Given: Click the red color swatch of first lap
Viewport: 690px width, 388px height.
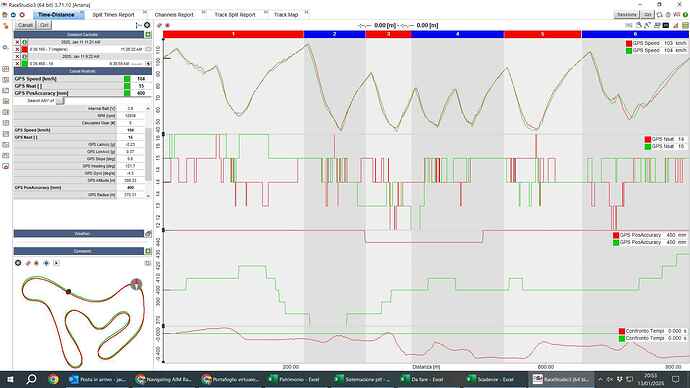Looking at the screenshot, I should pyautogui.click(x=25, y=49).
